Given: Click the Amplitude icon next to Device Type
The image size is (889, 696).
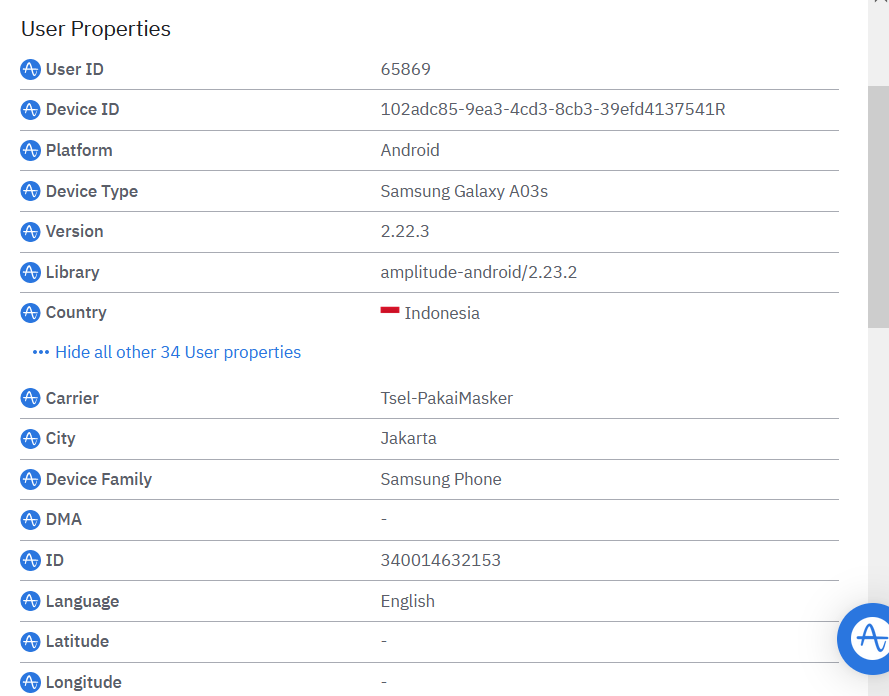Looking at the screenshot, I should (x=31, y=192).
